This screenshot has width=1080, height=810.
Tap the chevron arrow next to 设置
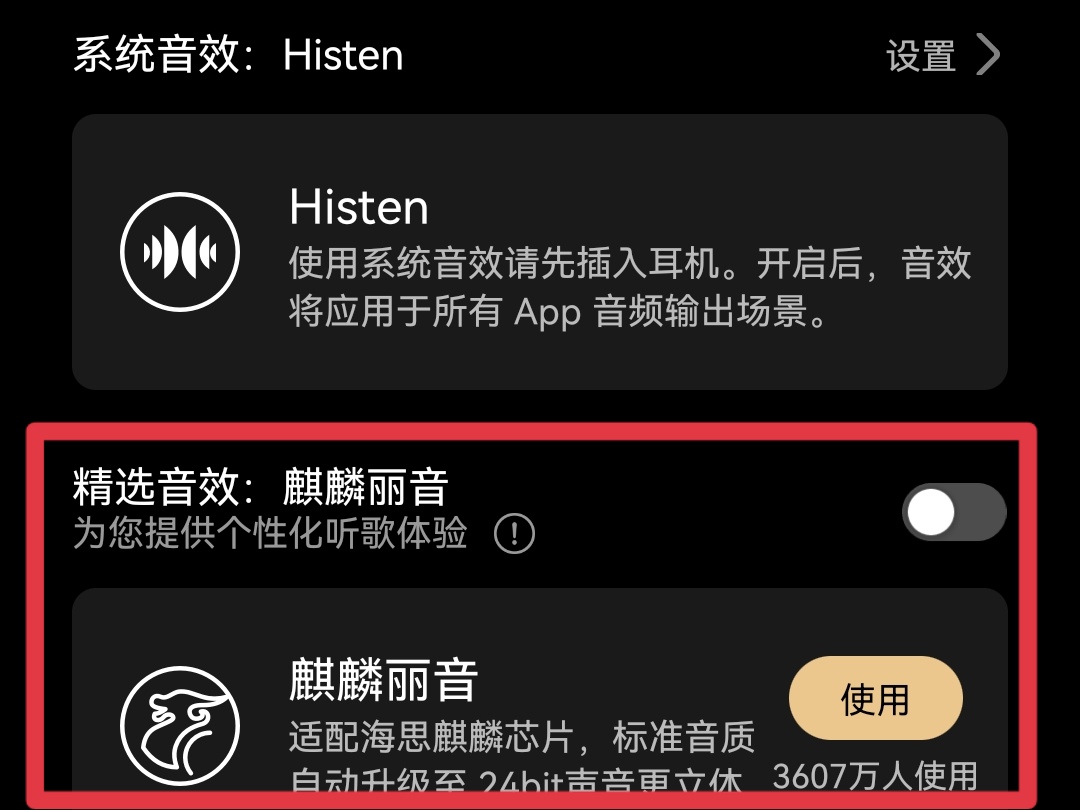tap(988, 55)
